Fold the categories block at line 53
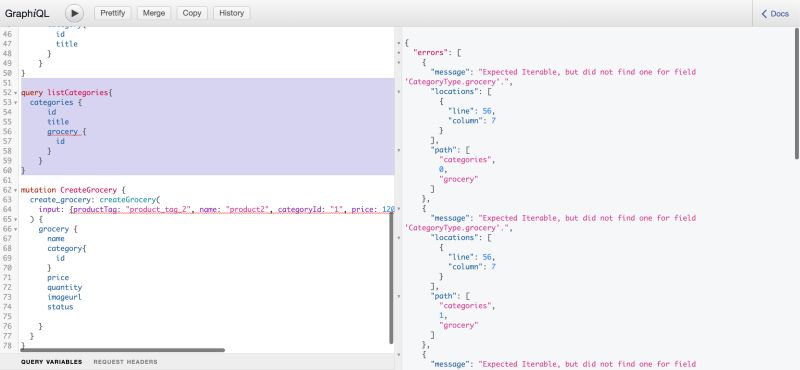 point(15,103)
